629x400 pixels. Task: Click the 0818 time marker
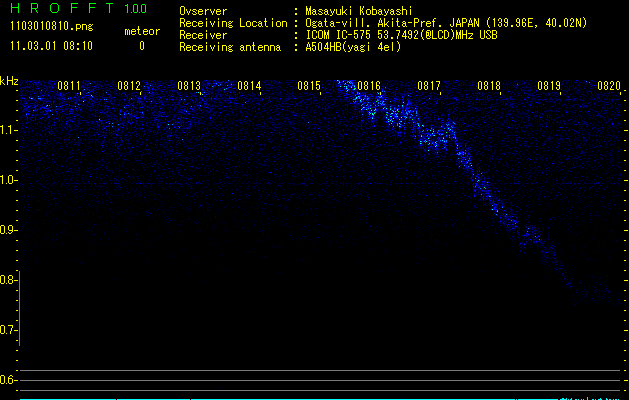pyautogui.click(x=489, y=86)
